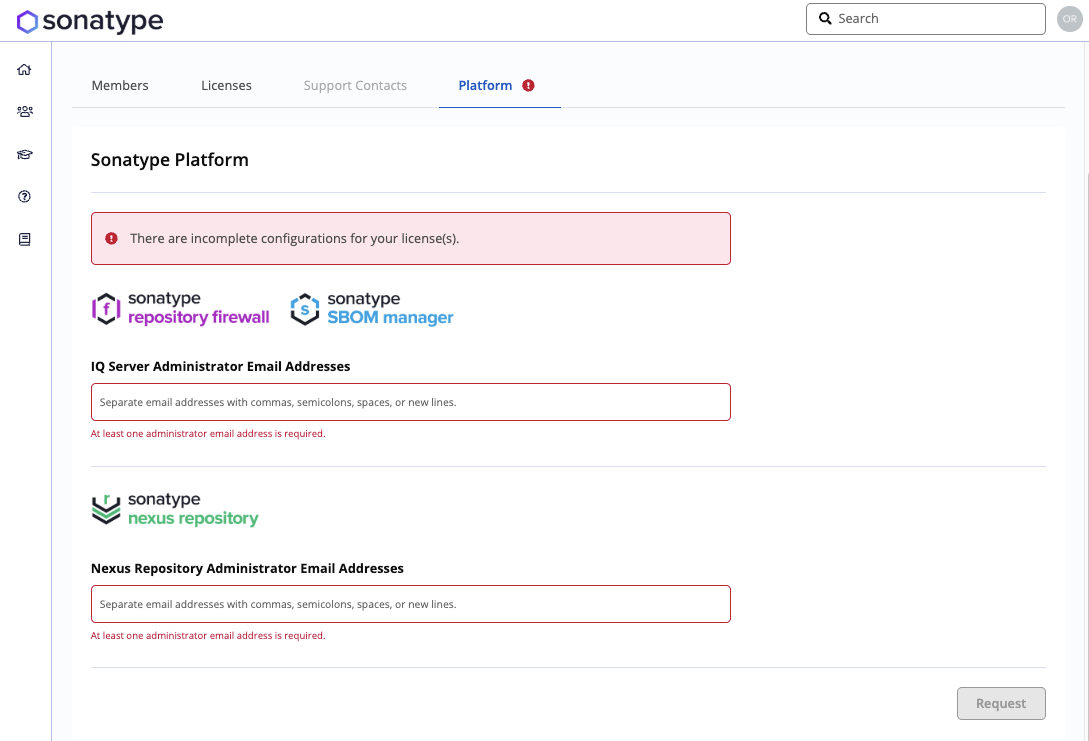Screen dimensions: 1089x741
Task: Open the Home icon in sidebar
Action: pos(24,69)
